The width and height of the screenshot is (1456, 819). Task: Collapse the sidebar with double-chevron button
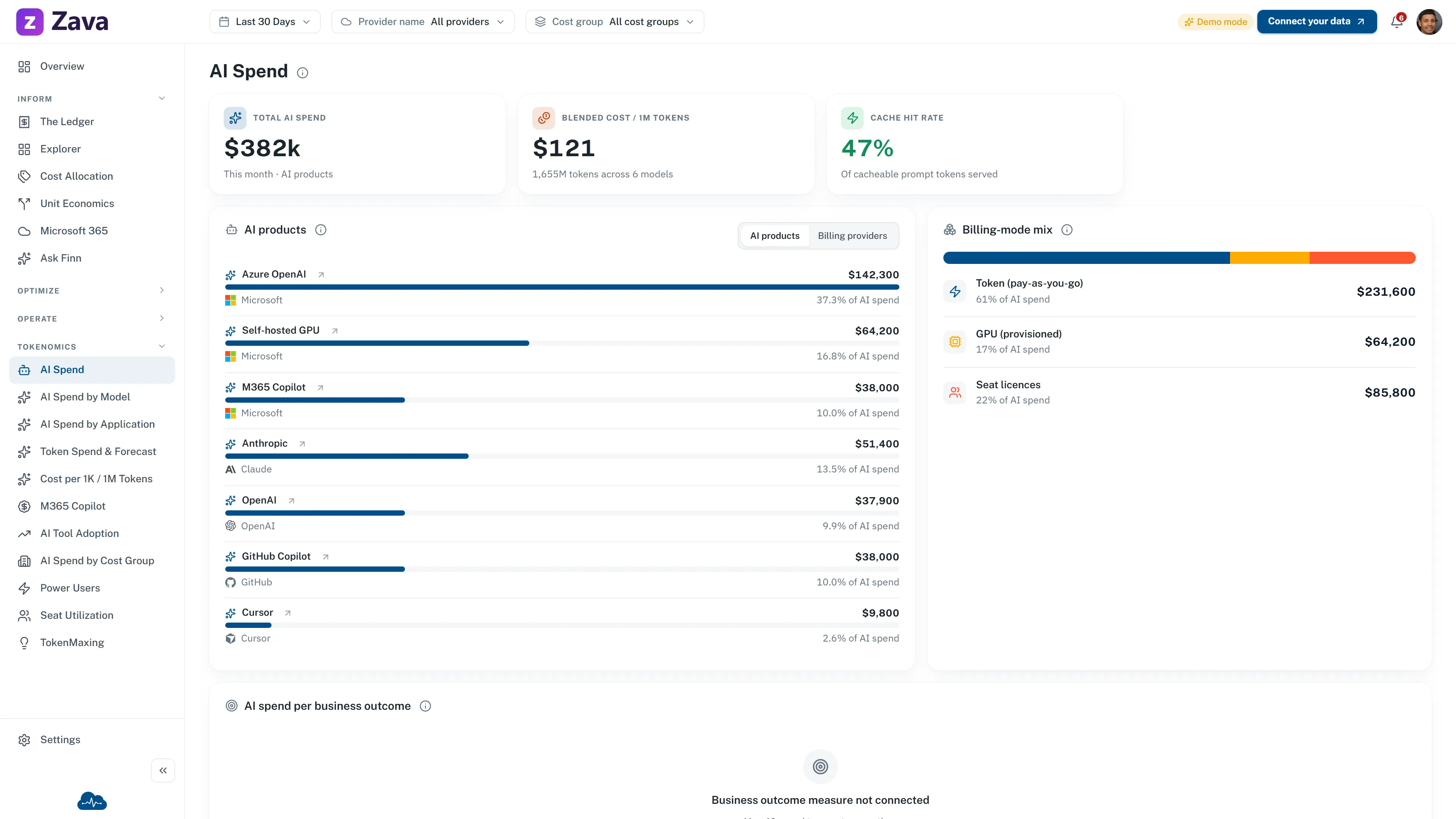[163, 770]
